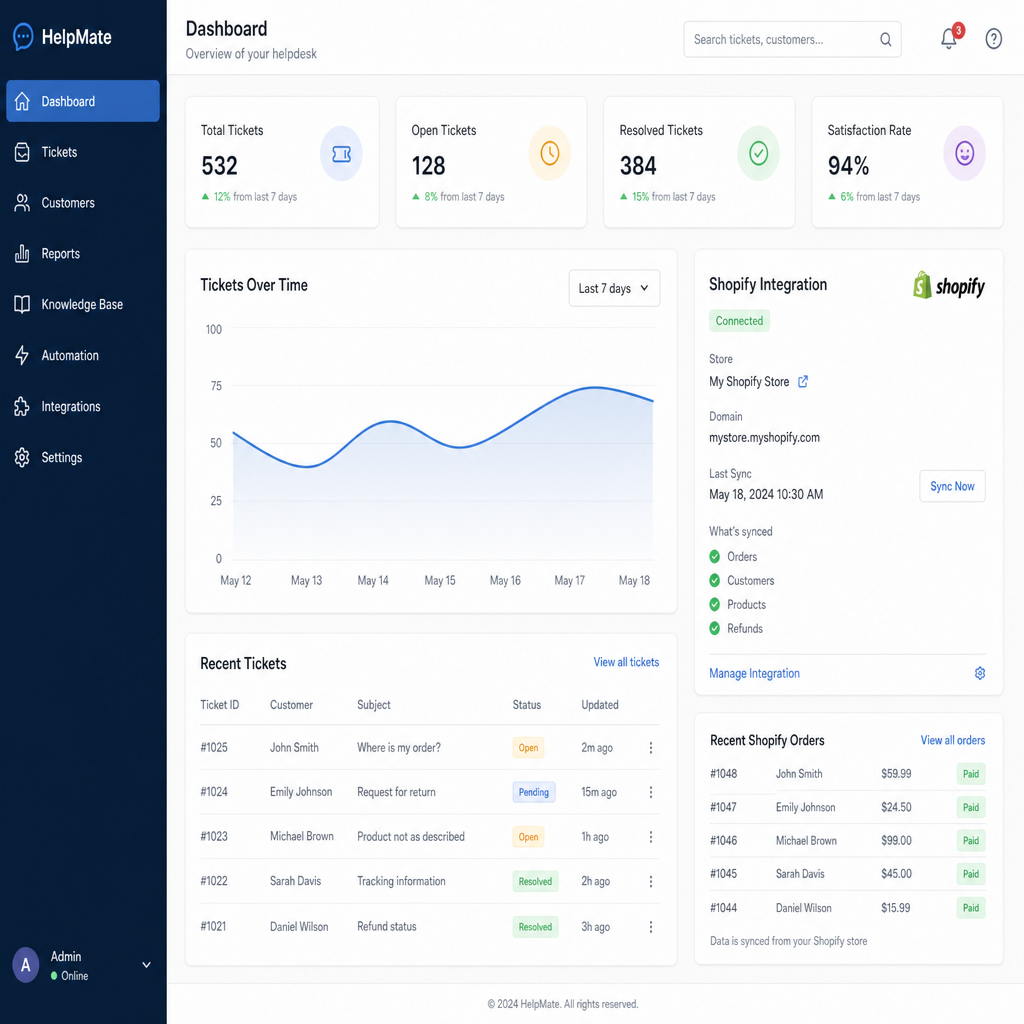Screen dimensions: 1024x1024
Task: Click the Refunds synced check icon
Action: tap(714, 628)
